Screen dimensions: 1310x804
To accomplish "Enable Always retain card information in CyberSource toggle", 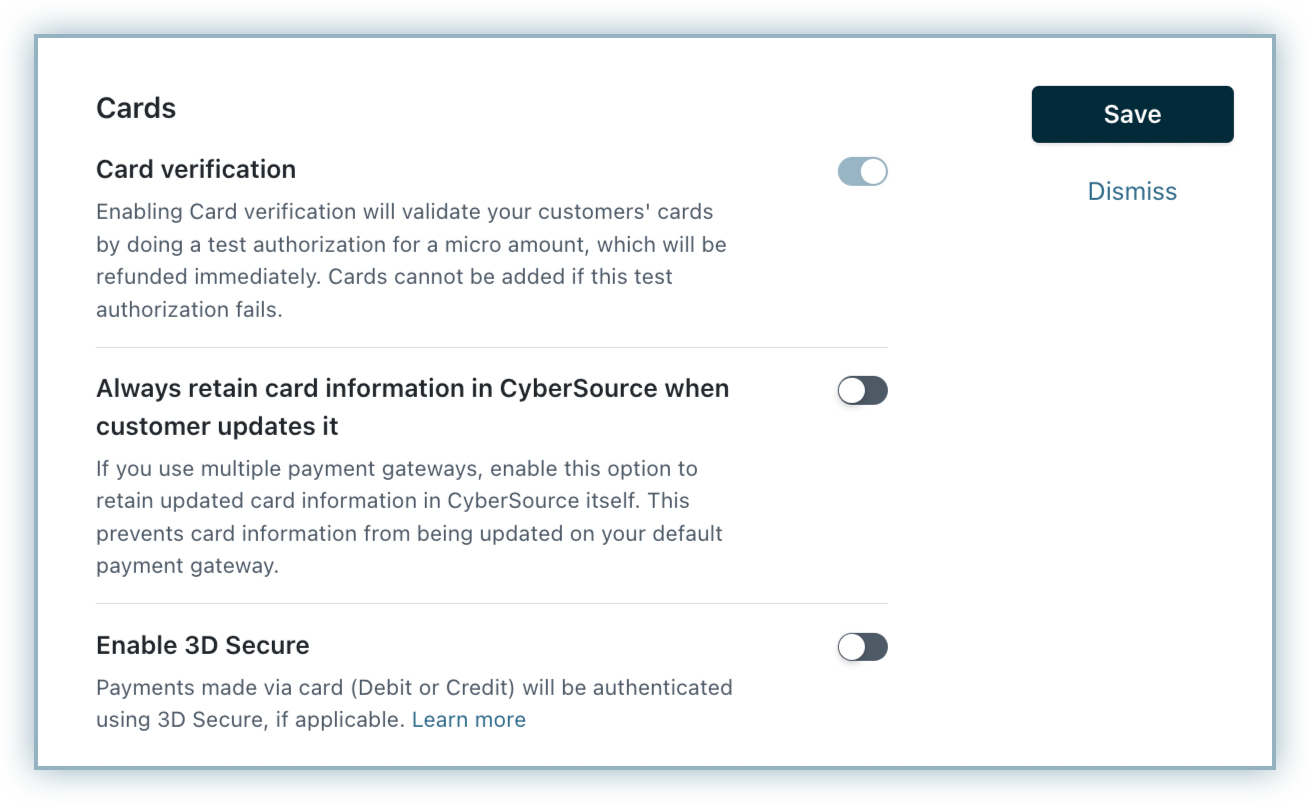I will point(862,390).
